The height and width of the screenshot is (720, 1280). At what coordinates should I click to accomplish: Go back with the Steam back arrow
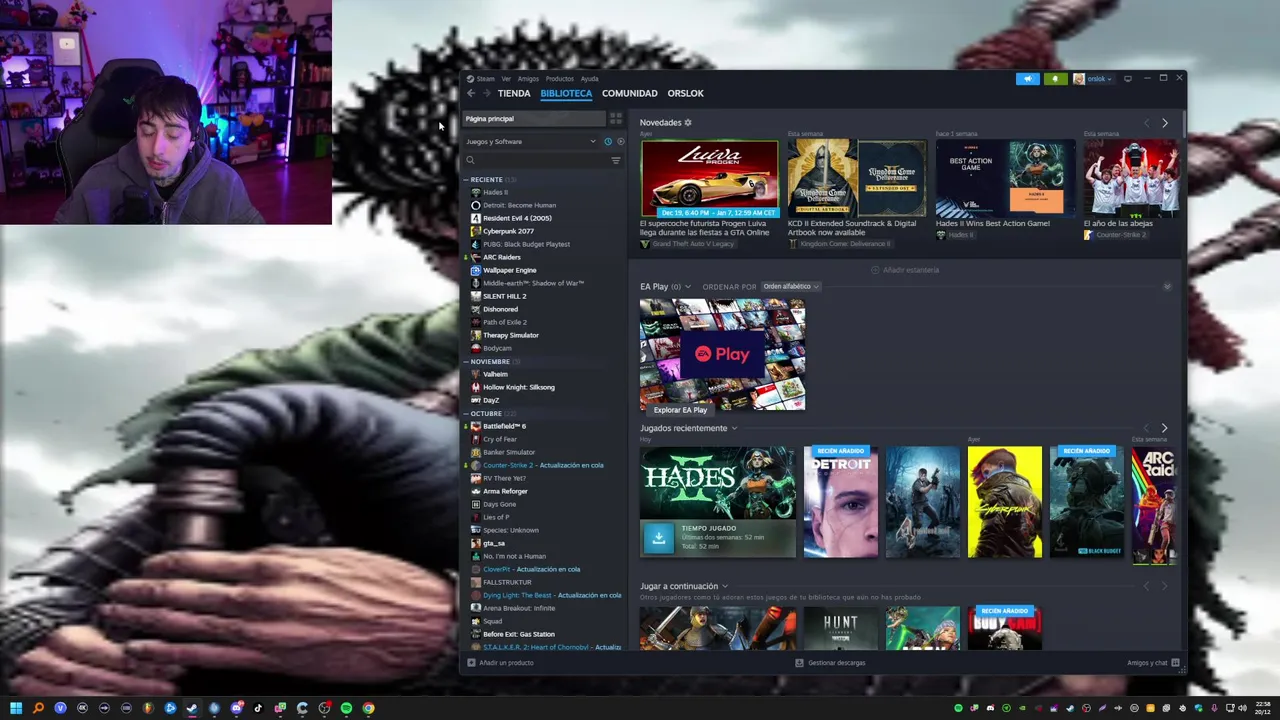click(471, 93)
